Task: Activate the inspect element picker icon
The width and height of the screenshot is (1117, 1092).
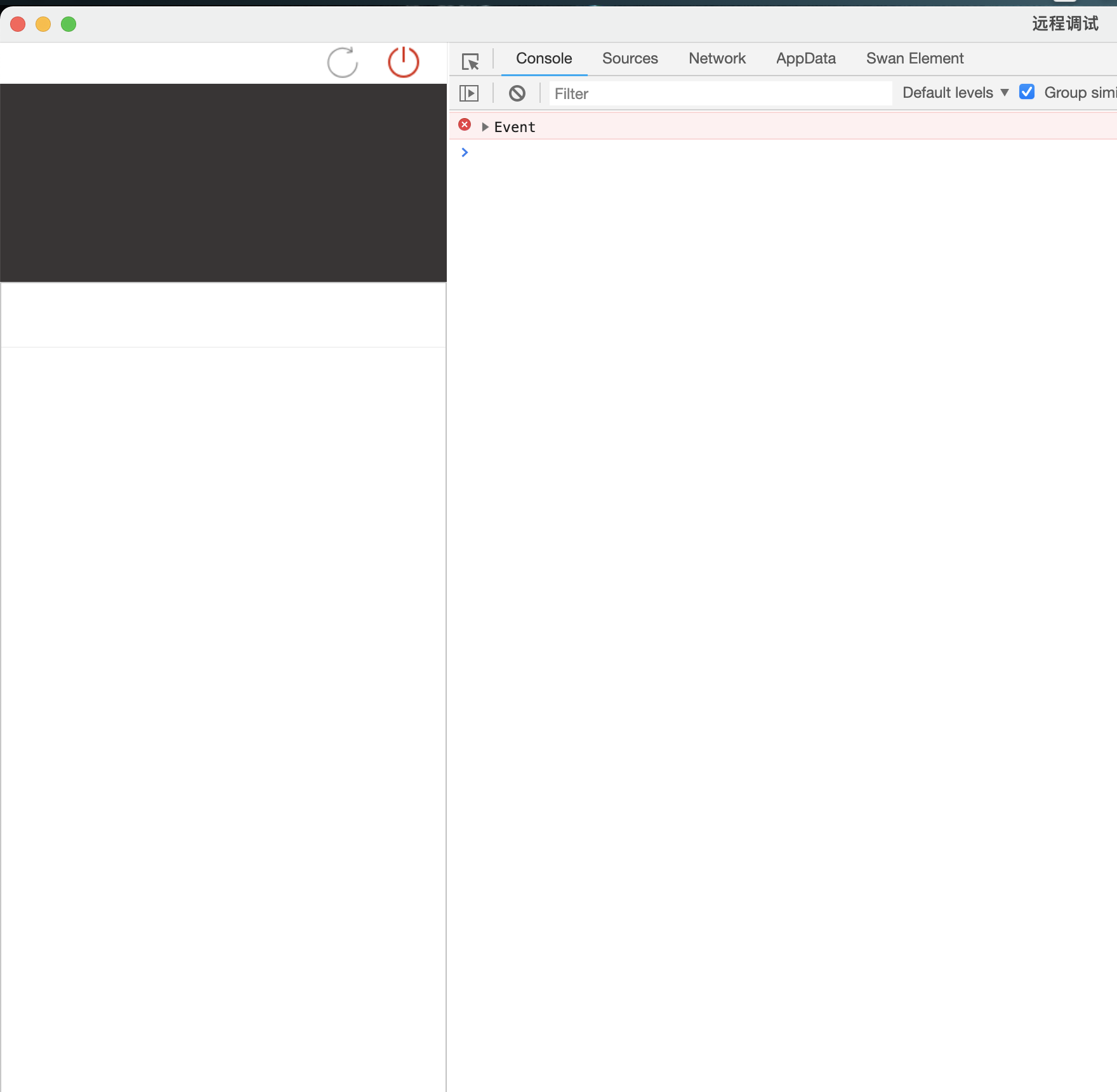Action: point(470,61)
